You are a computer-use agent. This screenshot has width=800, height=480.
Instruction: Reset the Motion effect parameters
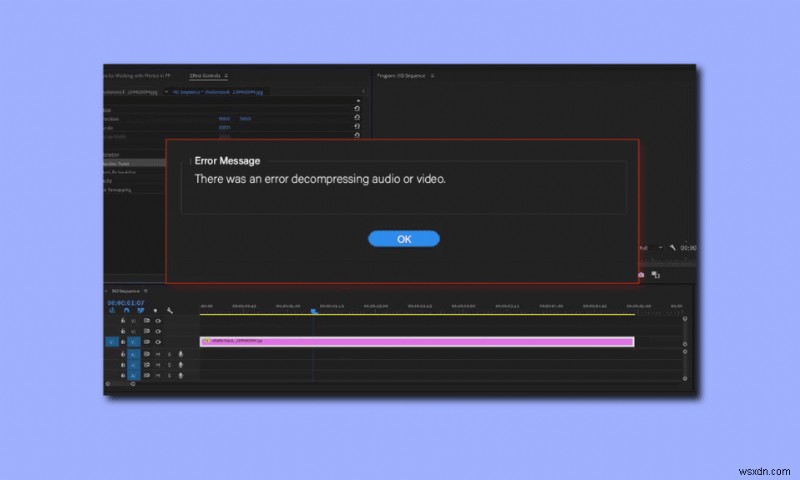[357, 108]
